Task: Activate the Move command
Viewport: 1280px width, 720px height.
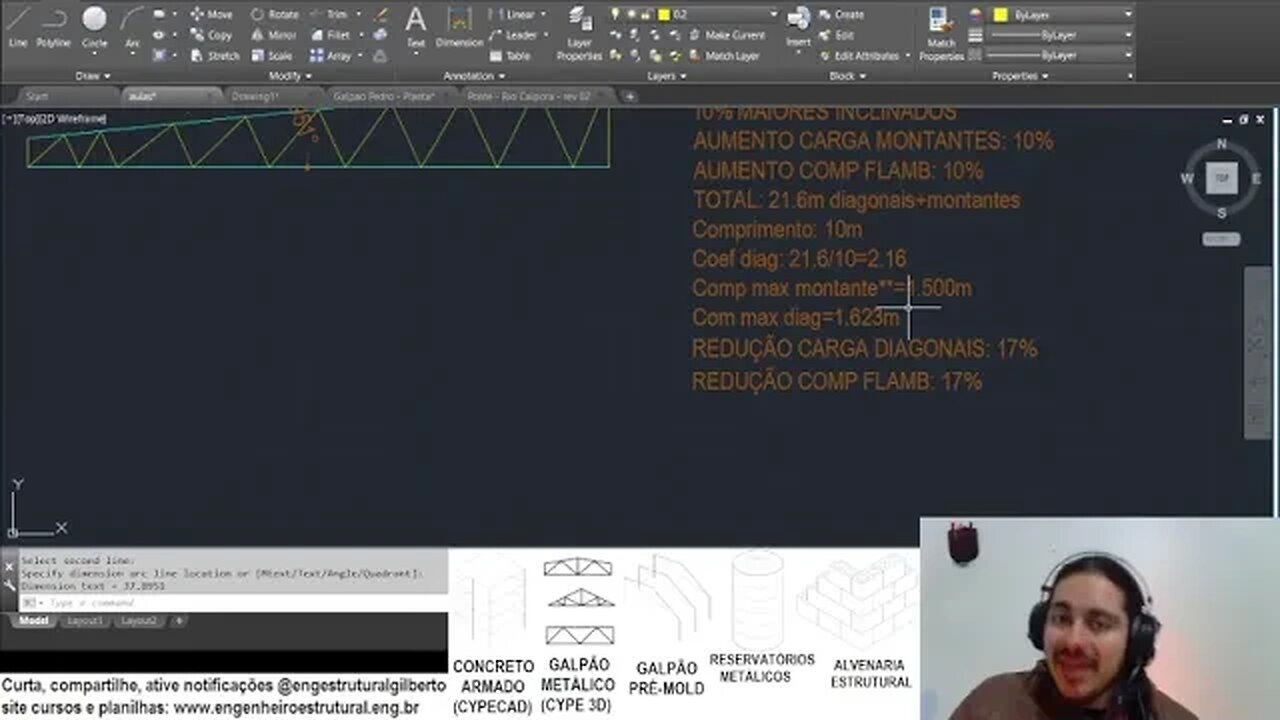Action: pyautogui.click(x=211, y=14)
